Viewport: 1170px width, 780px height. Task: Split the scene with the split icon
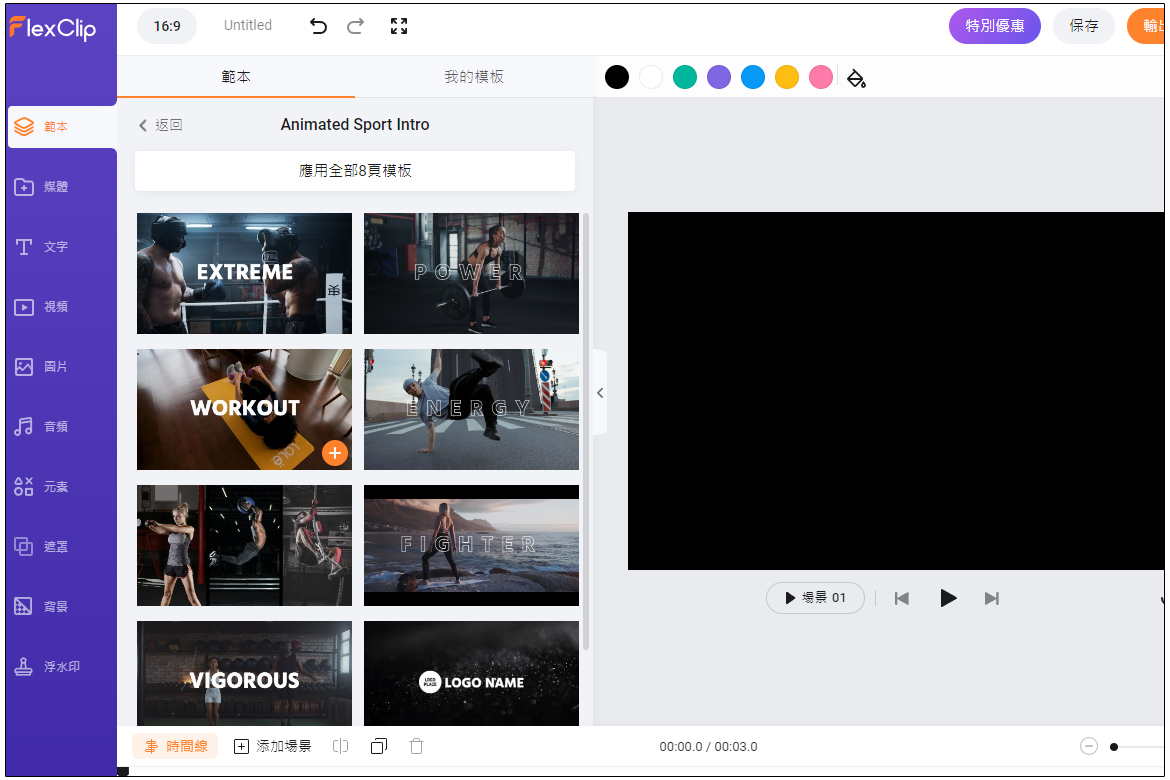(340, 746)
